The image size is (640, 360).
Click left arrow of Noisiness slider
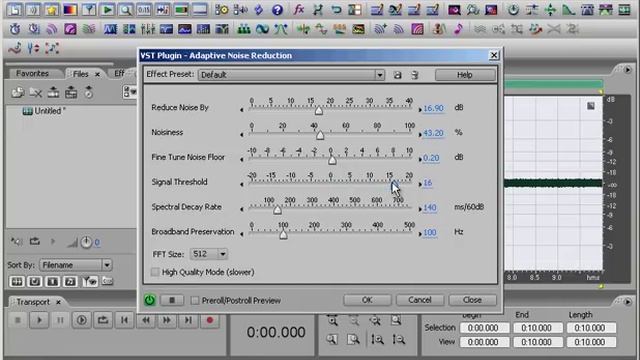click(x=242, y=134)
